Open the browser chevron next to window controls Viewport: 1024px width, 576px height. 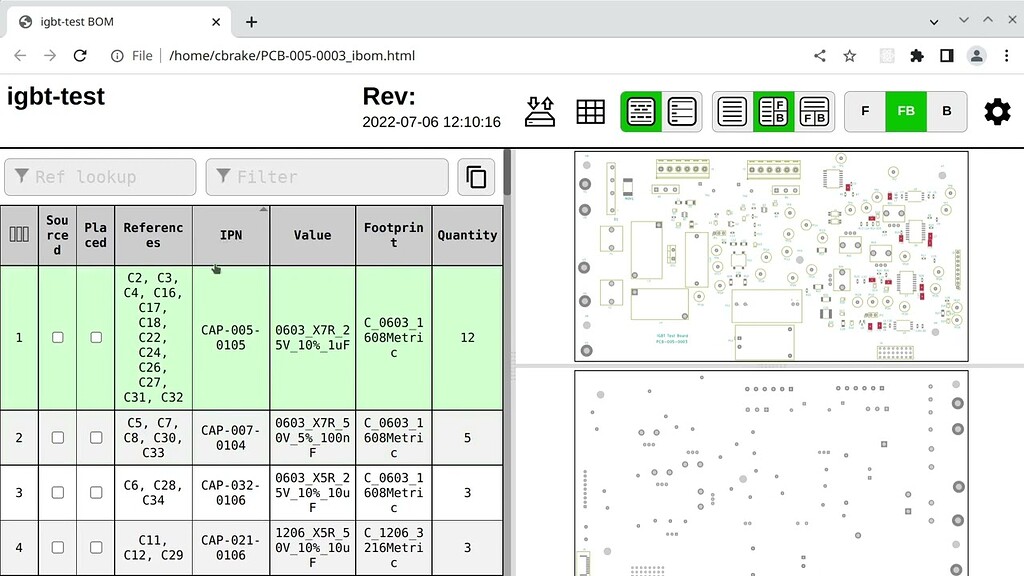pos(934,20)
